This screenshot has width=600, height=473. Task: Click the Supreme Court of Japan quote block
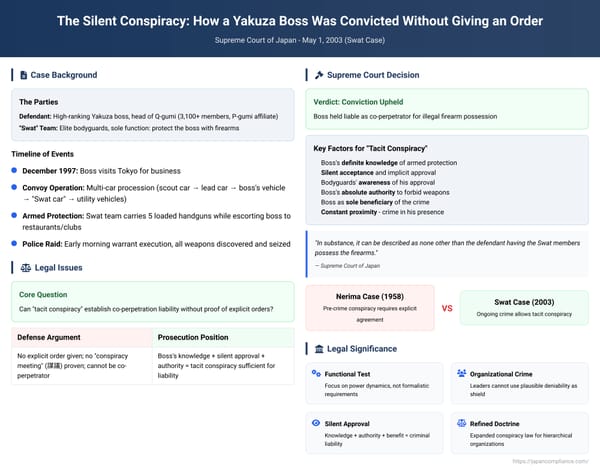coord(447,254)
